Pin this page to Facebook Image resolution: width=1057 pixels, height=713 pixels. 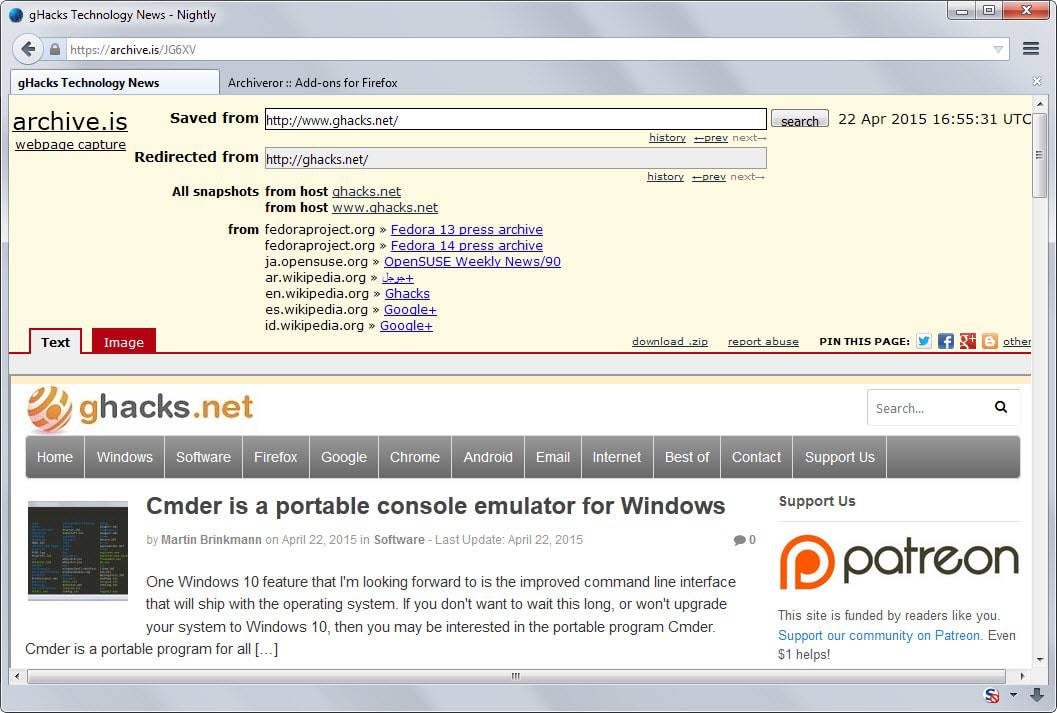tap(946, 341)
